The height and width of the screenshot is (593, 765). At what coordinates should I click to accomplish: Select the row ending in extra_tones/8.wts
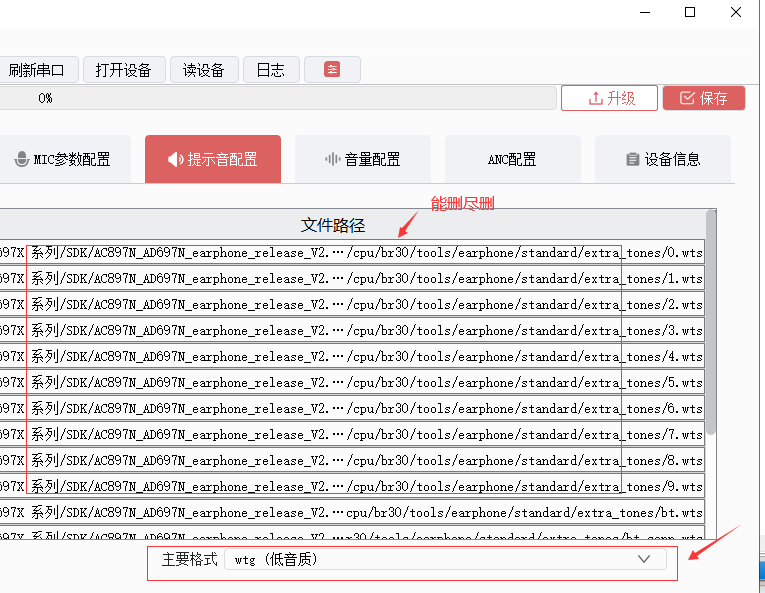point(352,460)
